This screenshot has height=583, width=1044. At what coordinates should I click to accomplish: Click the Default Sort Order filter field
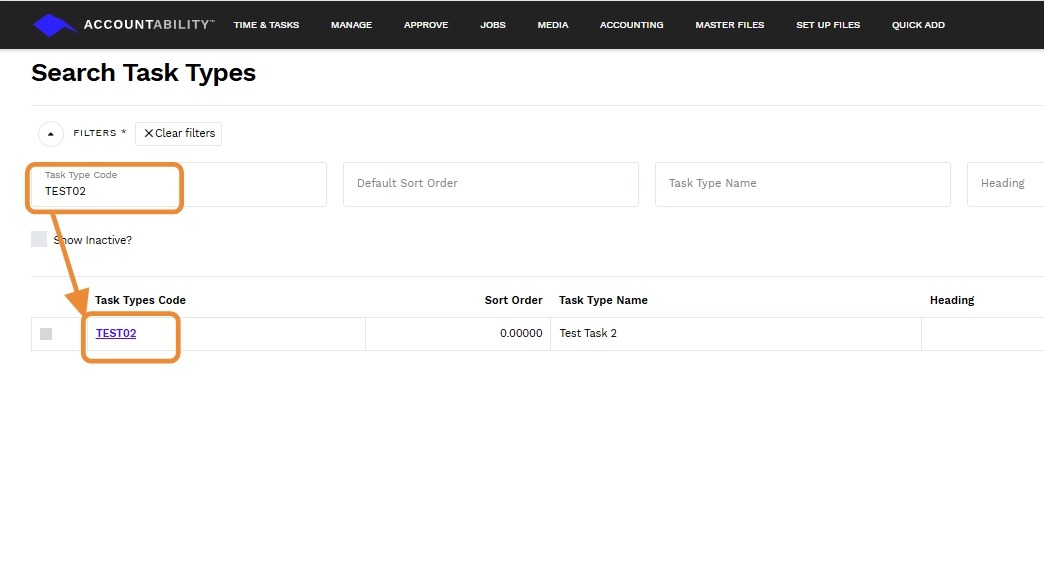[490, 184]
